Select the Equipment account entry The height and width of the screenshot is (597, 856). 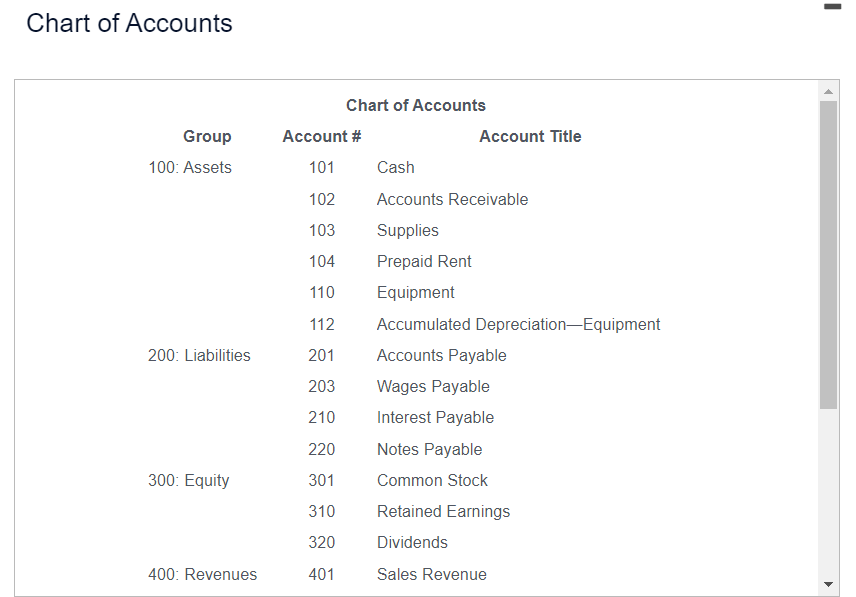coord(415,293)
